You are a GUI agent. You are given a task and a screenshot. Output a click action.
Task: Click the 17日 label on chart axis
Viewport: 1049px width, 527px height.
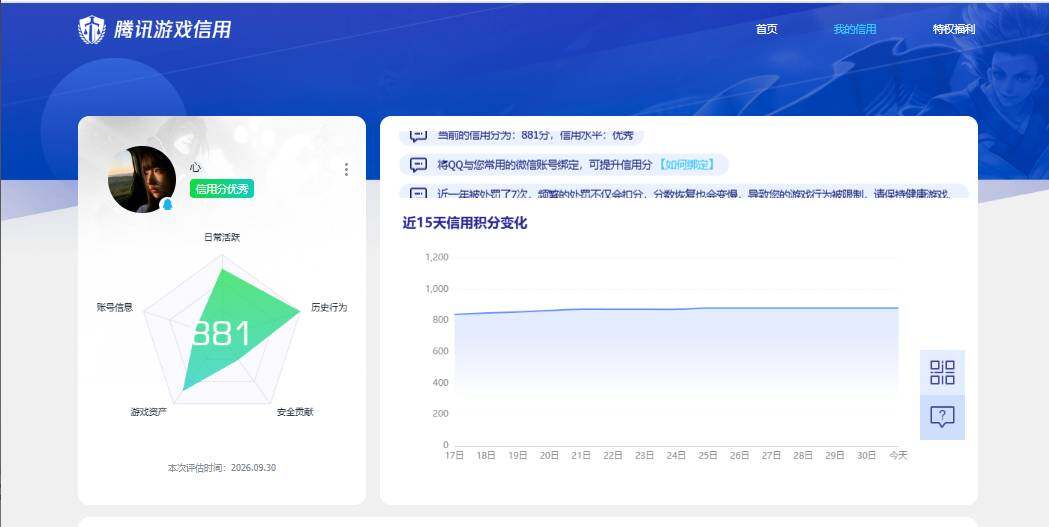click(454, 455)
